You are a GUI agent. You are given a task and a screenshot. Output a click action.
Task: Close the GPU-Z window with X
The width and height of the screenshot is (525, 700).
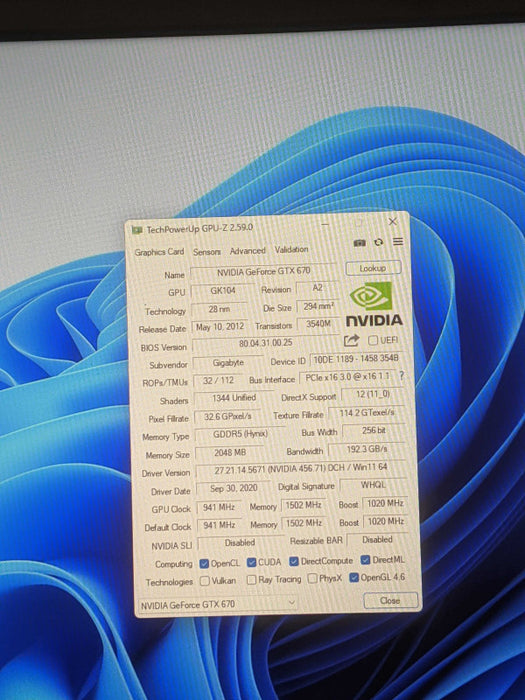pyautogui.click(x=392, y=221)
